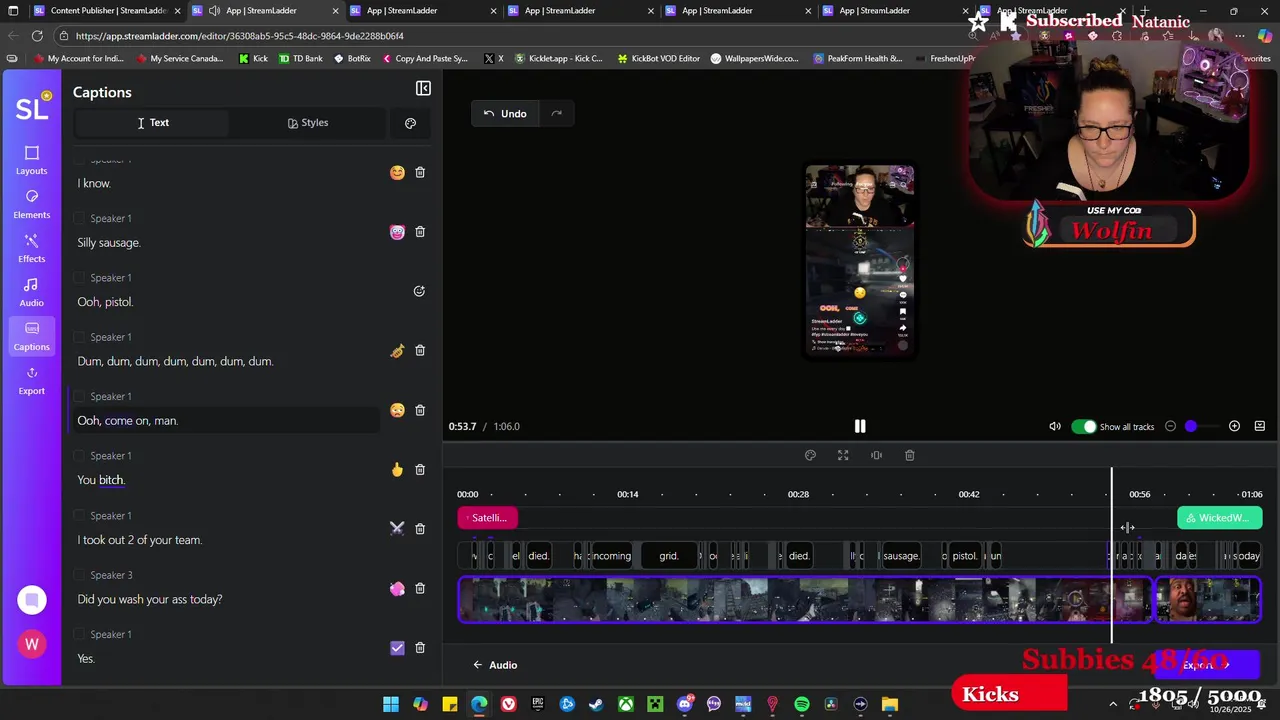The image size is (1280, 720).
Task: Delete the 'Dum, dum, dum' caption
Action: [420, 350]
